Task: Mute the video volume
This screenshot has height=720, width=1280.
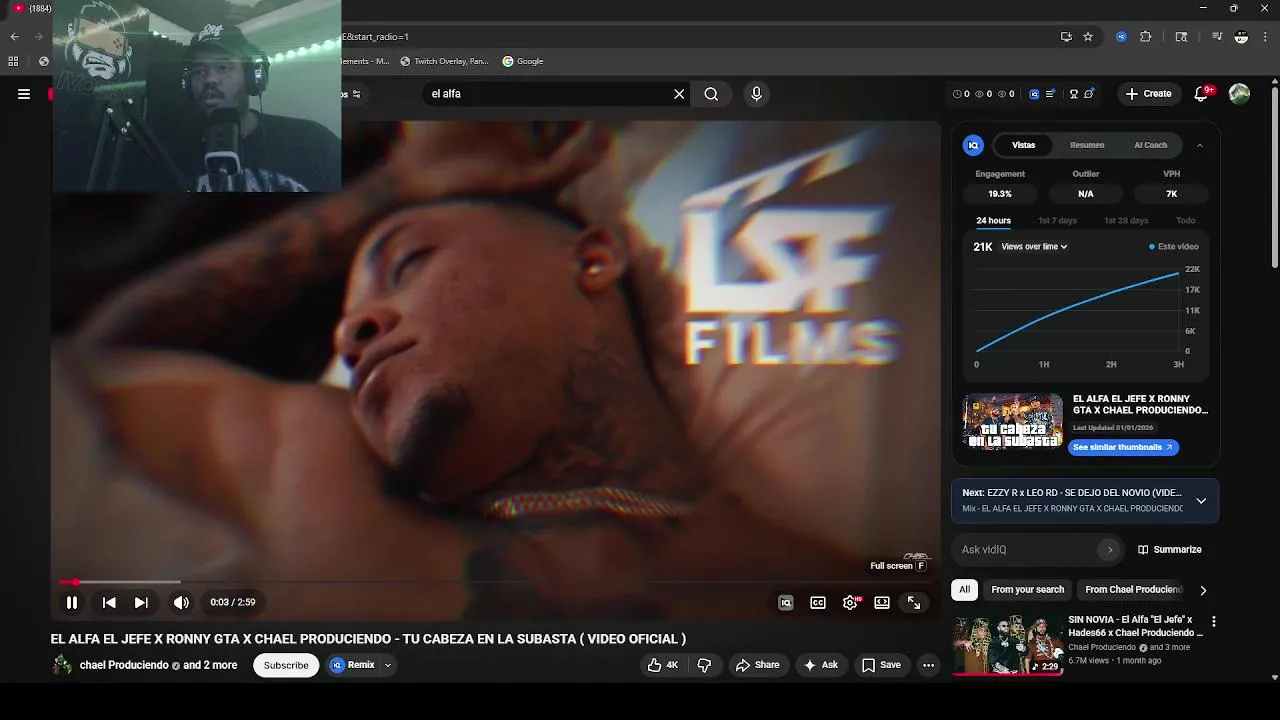Action: pos(181,602)
